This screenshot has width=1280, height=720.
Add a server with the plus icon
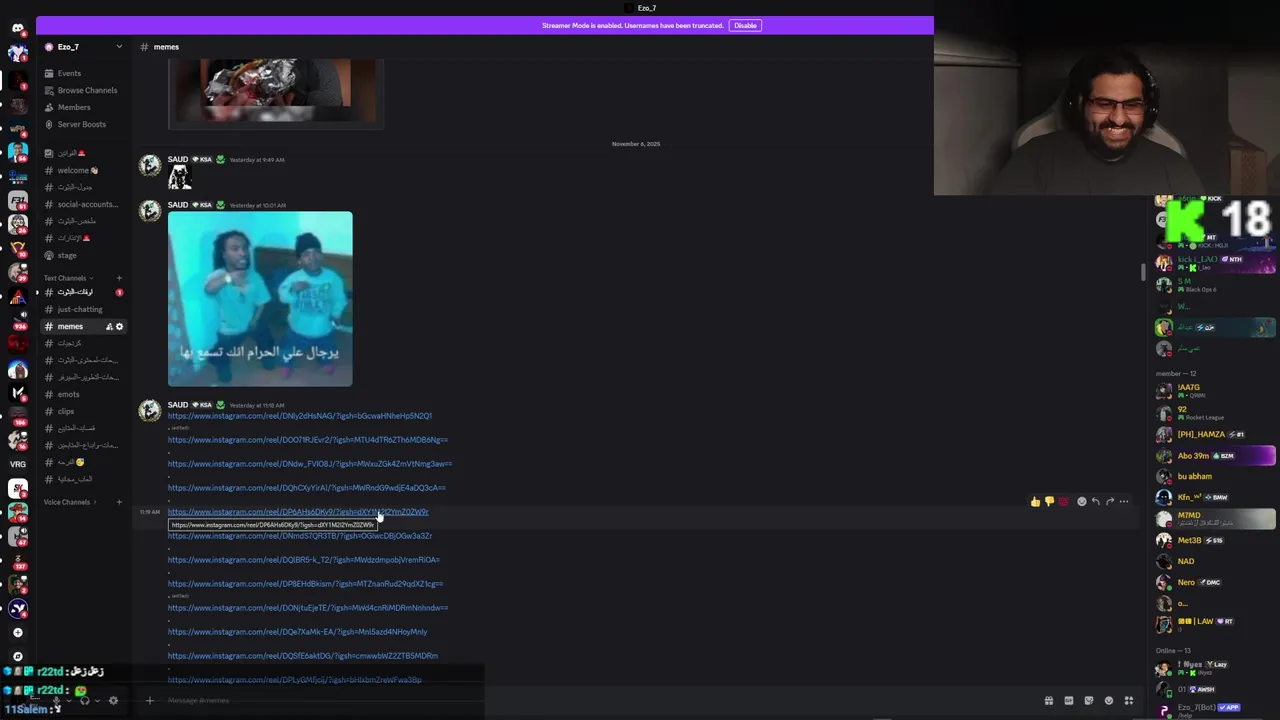tap(17, 633)
